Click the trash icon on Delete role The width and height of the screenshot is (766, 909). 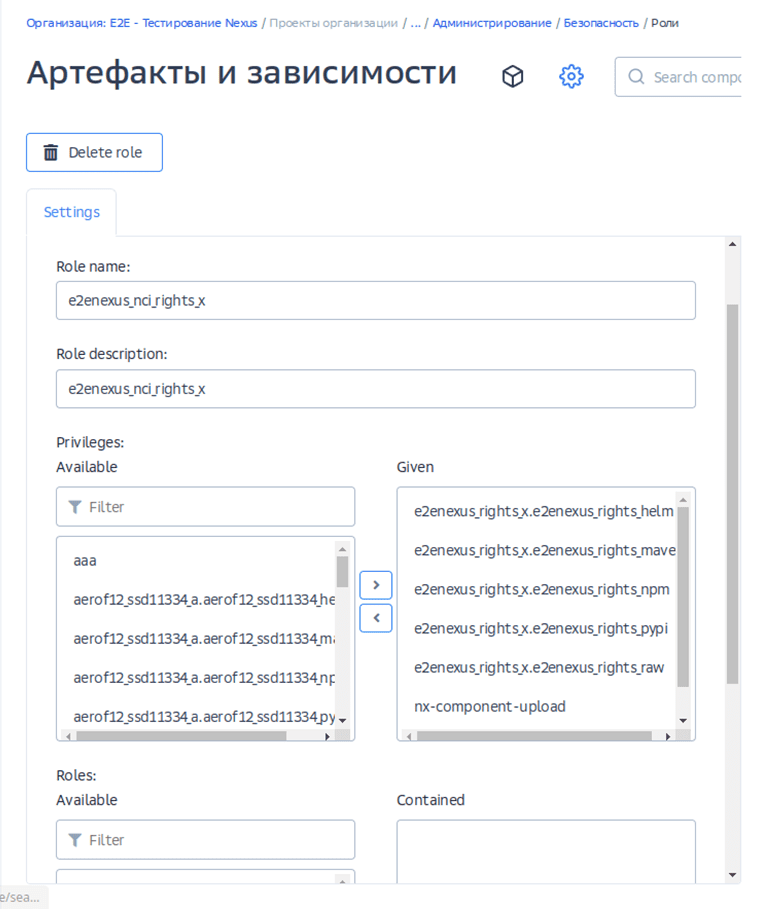(x=51, y=153)
